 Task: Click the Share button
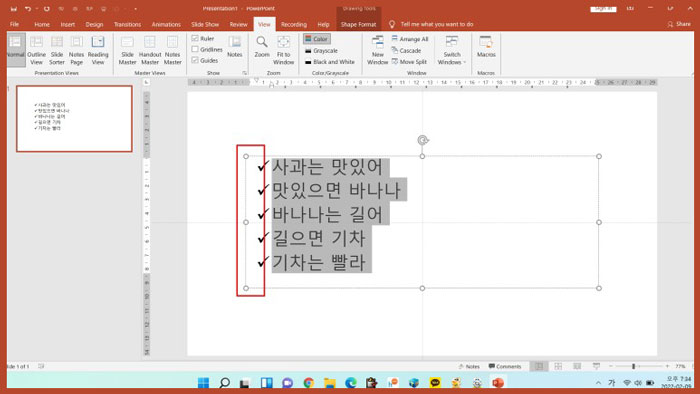679,24
